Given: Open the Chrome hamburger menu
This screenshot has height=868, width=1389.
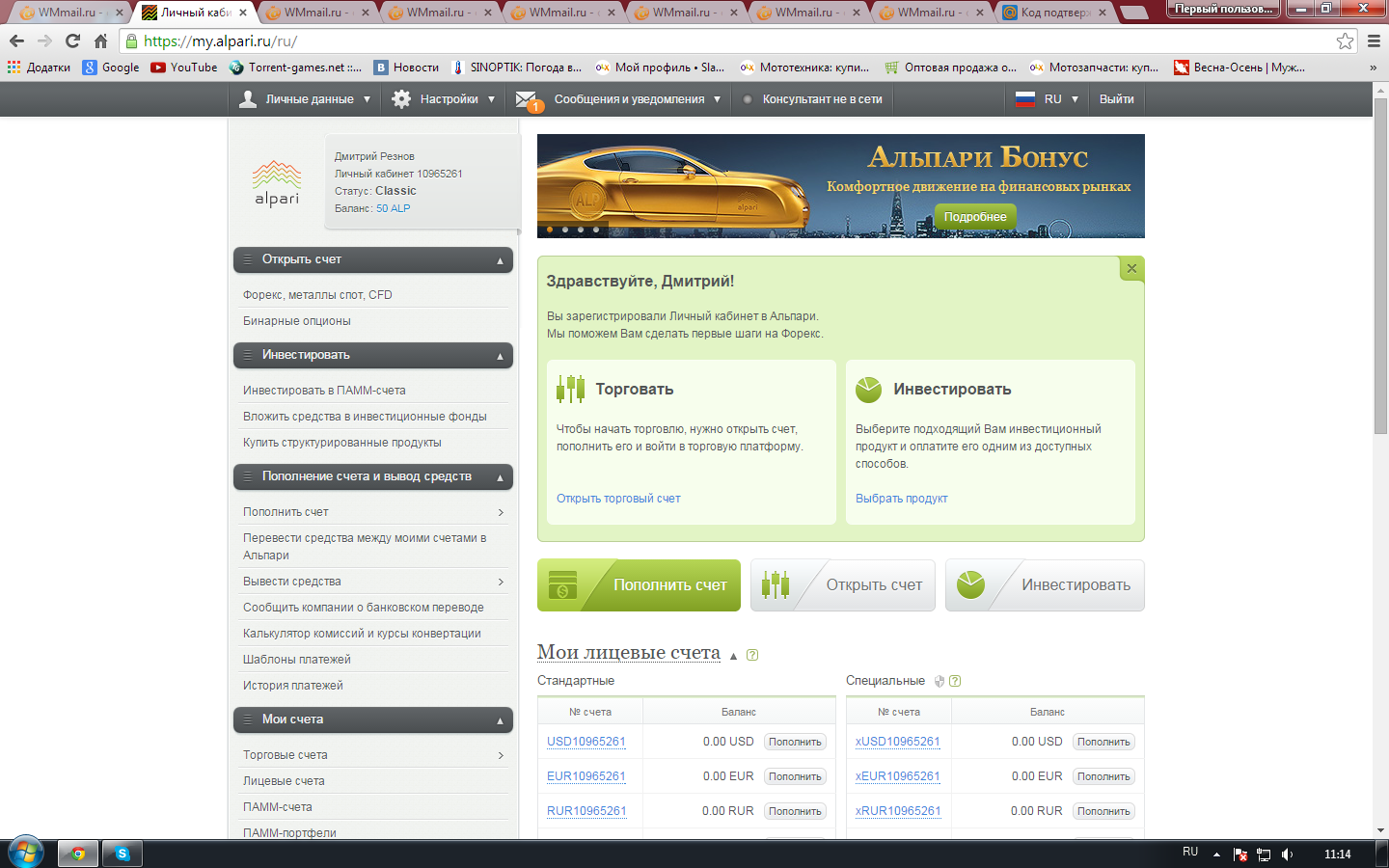Looking at the screenshot, I should pyautogui.click(x=1374, y=41).
